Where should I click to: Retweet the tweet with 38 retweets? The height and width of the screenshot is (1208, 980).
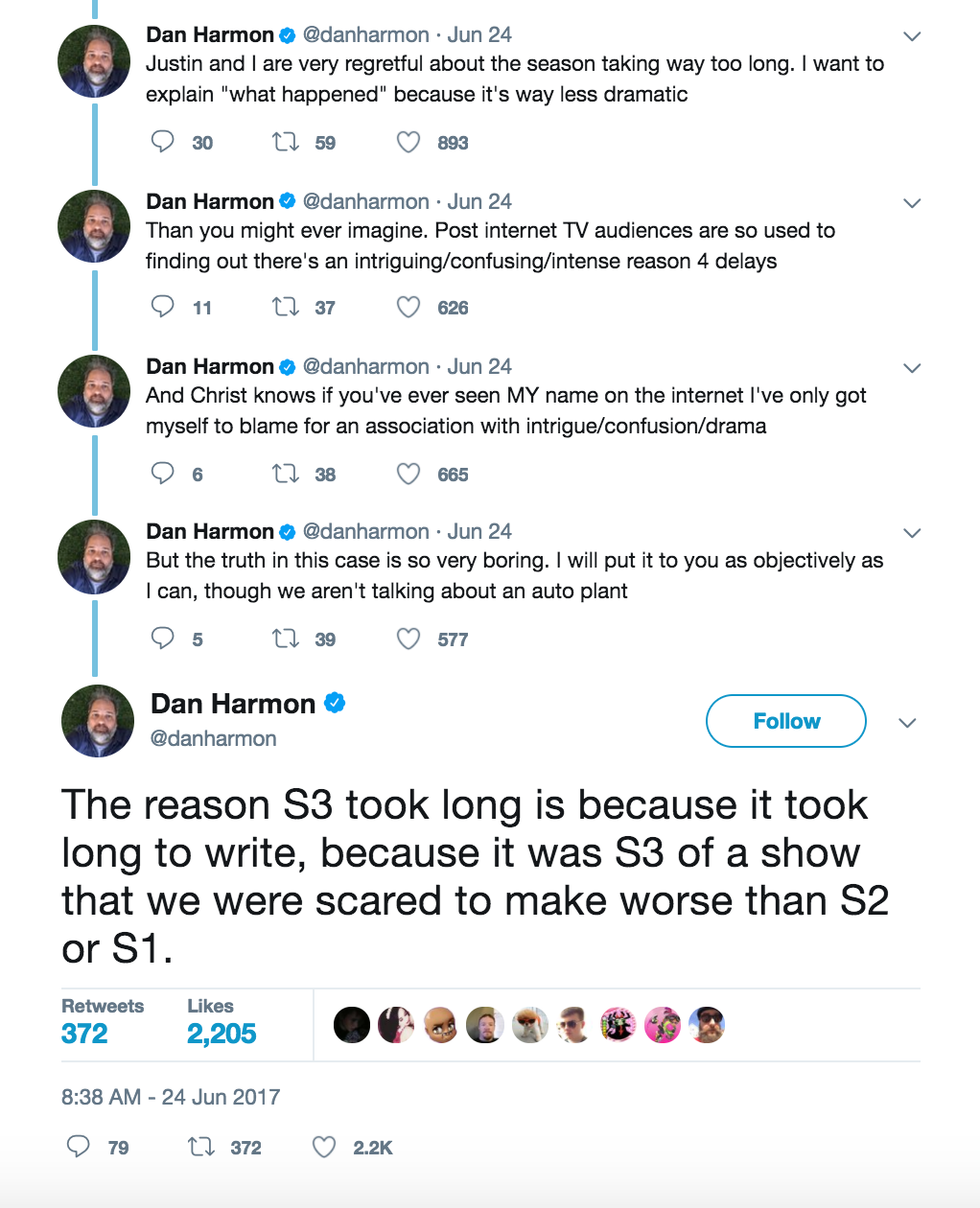click(286, 474)
